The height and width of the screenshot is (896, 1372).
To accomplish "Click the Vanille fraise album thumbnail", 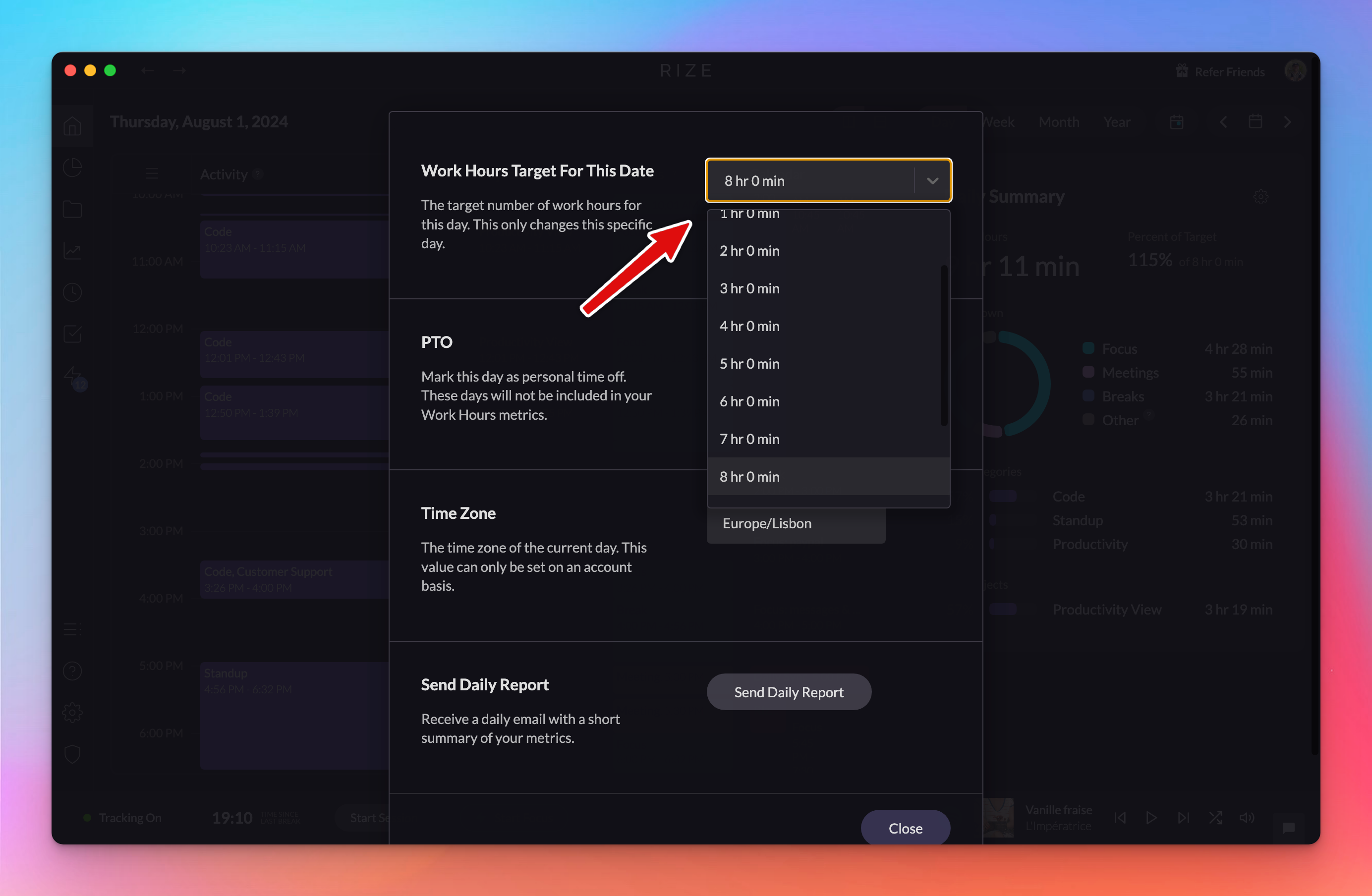I will (x=998, y=818).
